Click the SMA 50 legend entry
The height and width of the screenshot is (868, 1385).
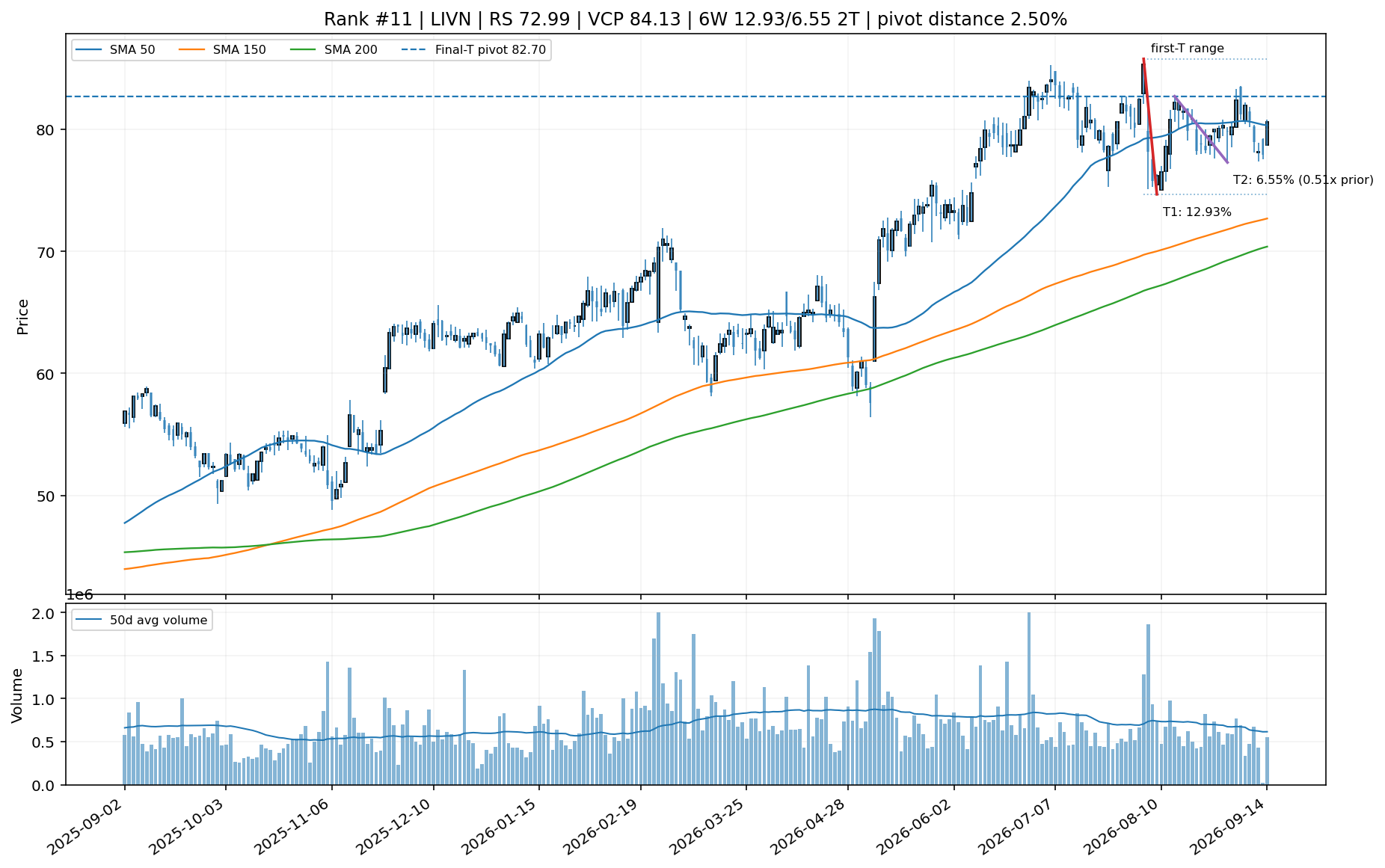point(115,50)
